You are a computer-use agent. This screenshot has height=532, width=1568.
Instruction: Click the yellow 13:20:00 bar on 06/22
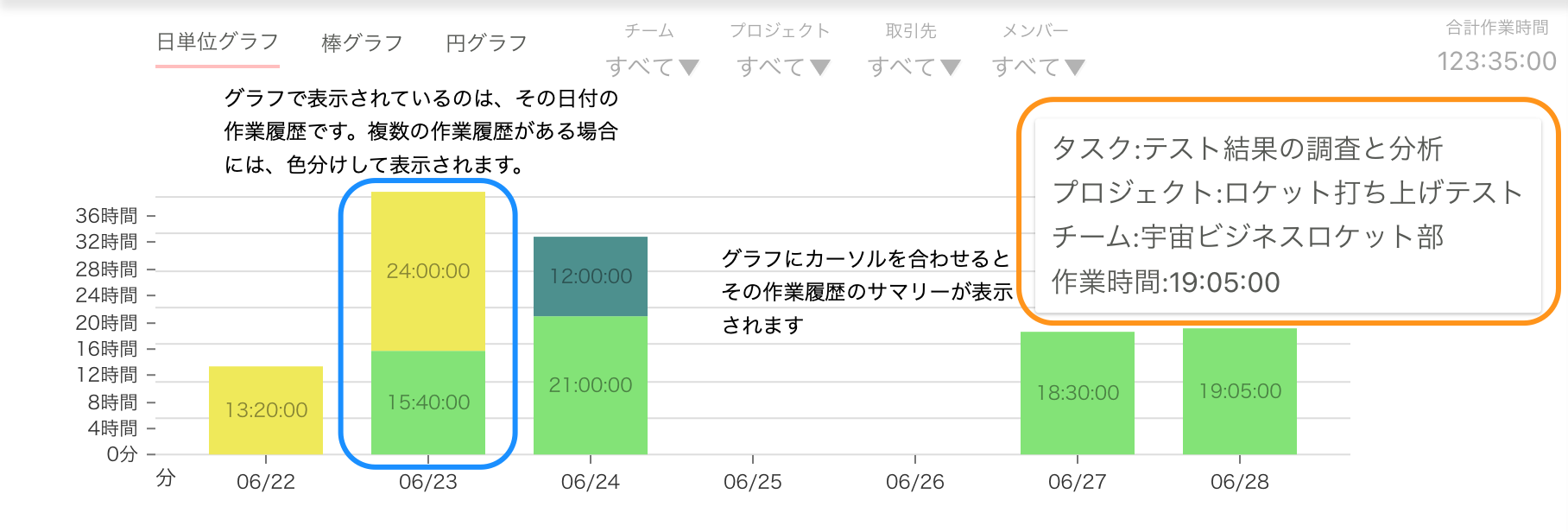[x=266, y=410]
